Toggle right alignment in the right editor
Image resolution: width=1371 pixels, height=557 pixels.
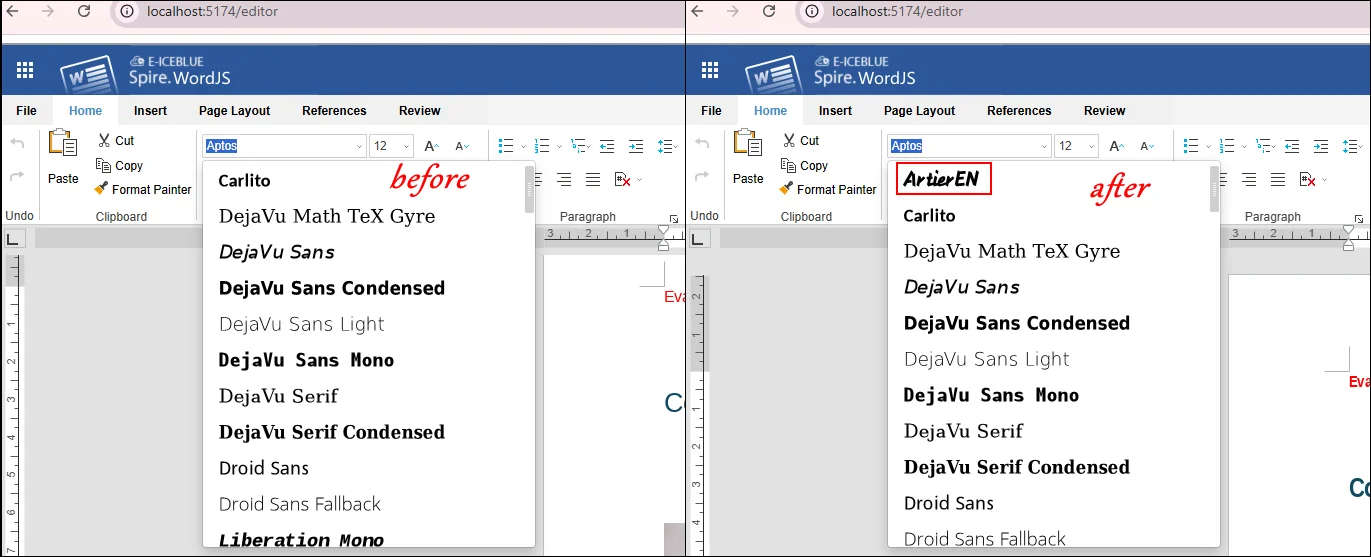[1249, 180]
